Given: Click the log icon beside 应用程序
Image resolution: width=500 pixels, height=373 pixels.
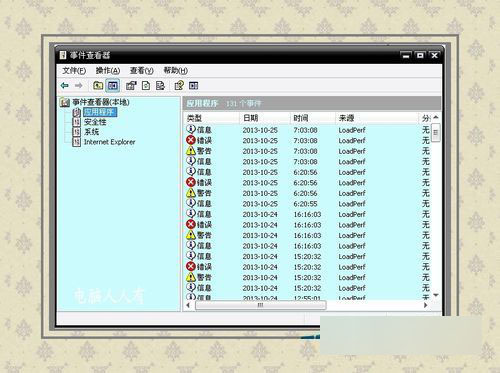Looking at the screenshot, I should (x=77, y=112).
